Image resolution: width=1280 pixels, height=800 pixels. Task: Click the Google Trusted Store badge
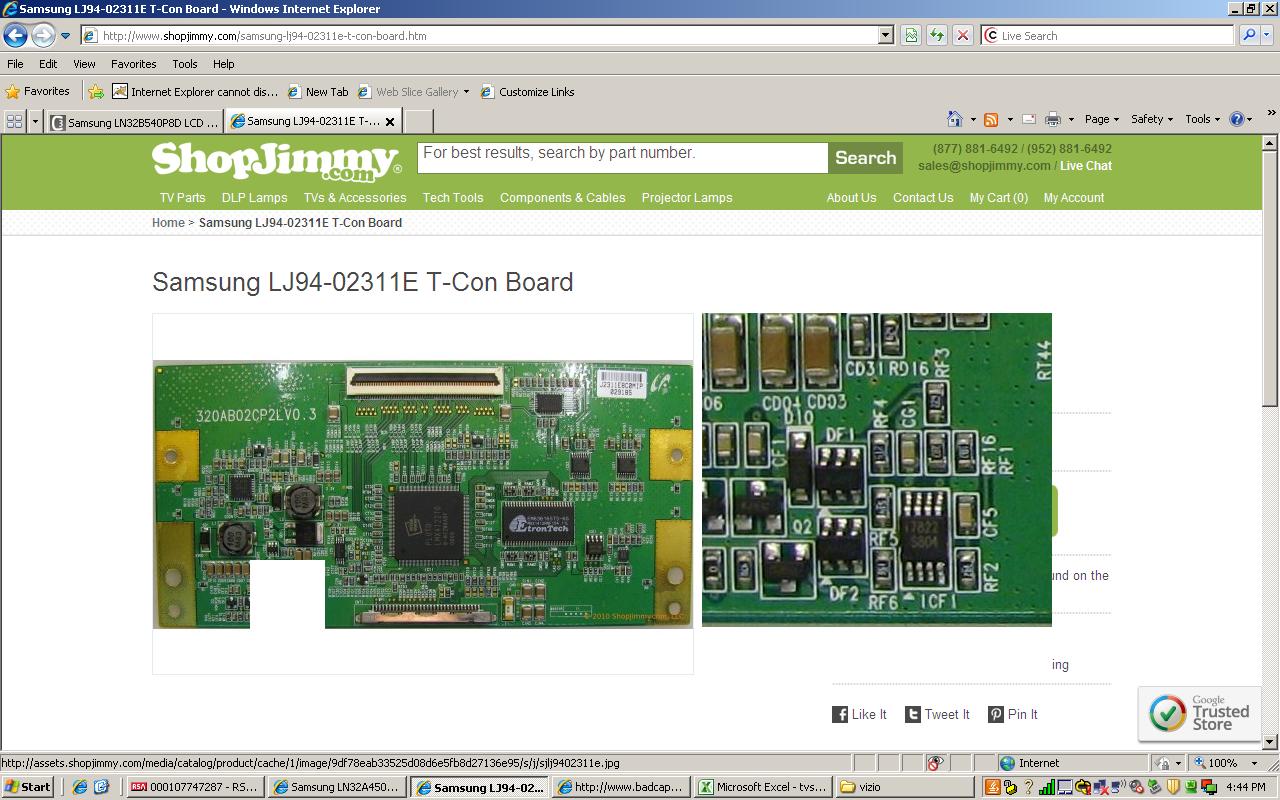[1199, 713]
